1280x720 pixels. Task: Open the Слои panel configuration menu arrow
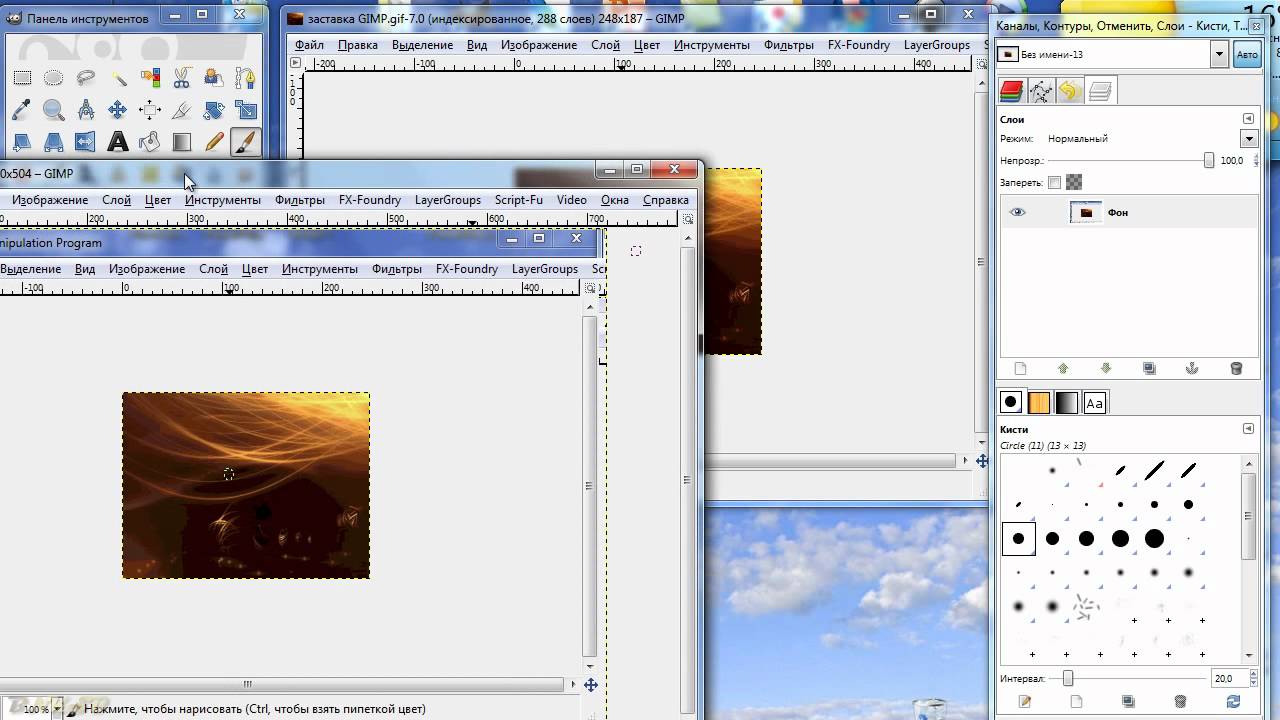click(x=1248, y=119)
